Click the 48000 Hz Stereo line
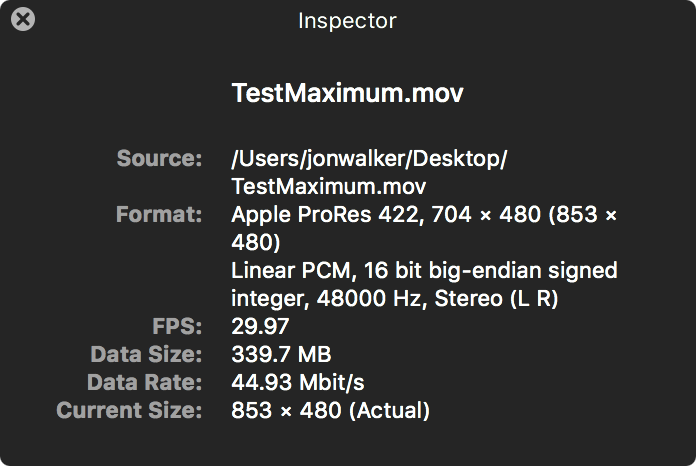696x466 pixels. [x=394, y=298]
